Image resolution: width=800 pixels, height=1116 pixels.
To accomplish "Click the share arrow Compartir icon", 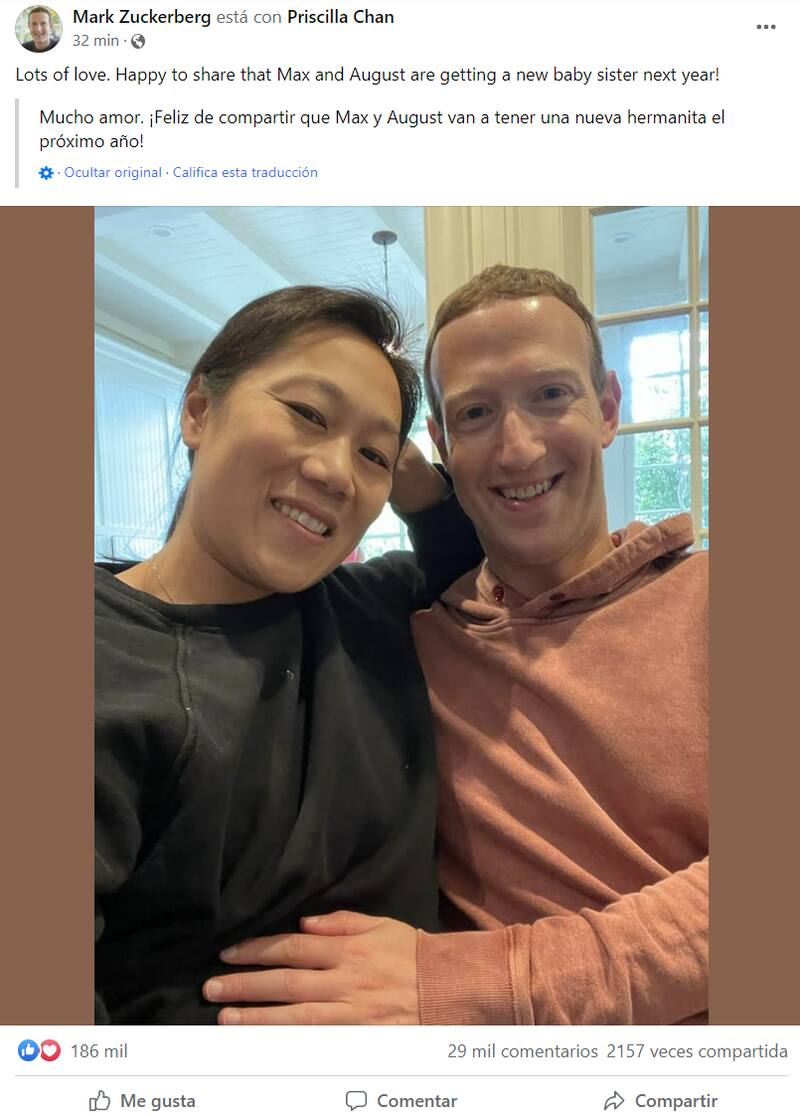I will (x=614, y=1101).
